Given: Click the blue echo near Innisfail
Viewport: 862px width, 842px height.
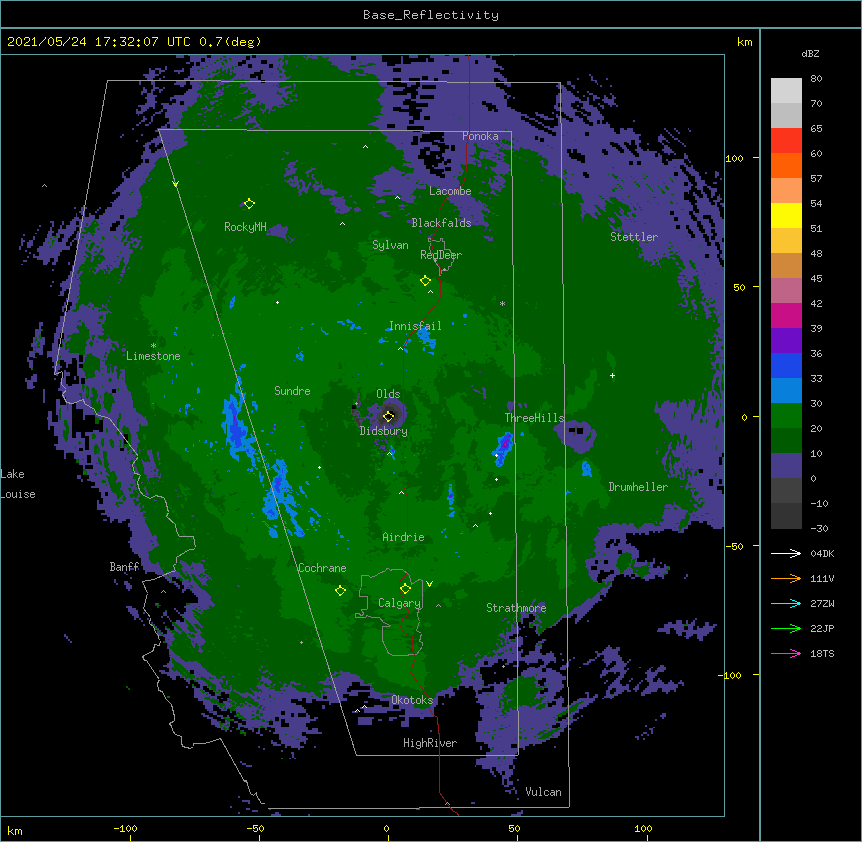Looking at the screenshot, I should click(427, 341).
